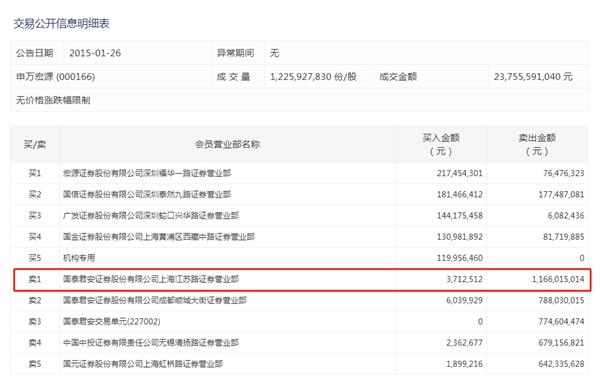Select 中国中投证券 无锡清扬路 branch name

click(x=151, y=343)
